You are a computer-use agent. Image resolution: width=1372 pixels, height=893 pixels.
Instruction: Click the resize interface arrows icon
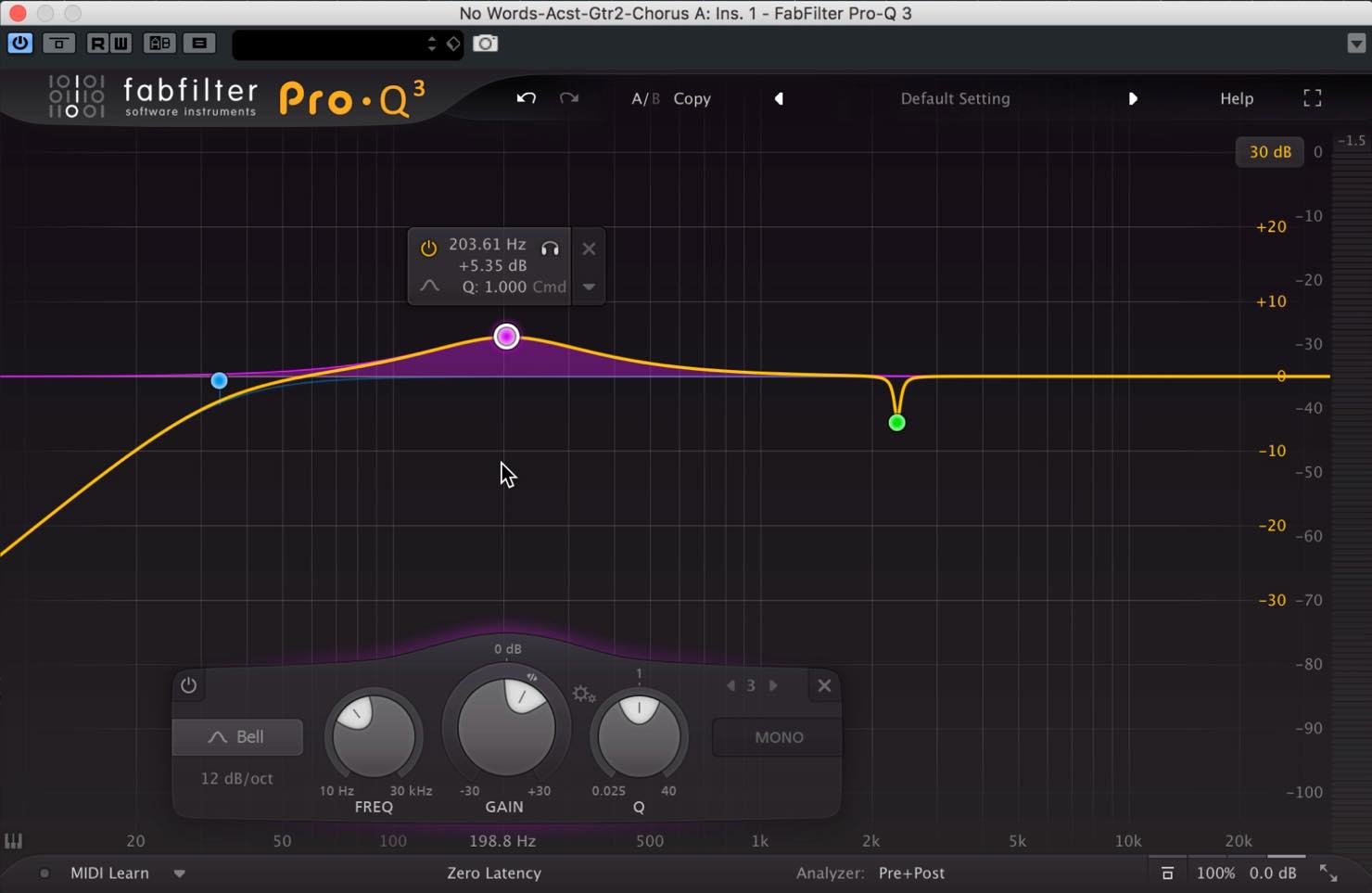[x=1328, y=873]
